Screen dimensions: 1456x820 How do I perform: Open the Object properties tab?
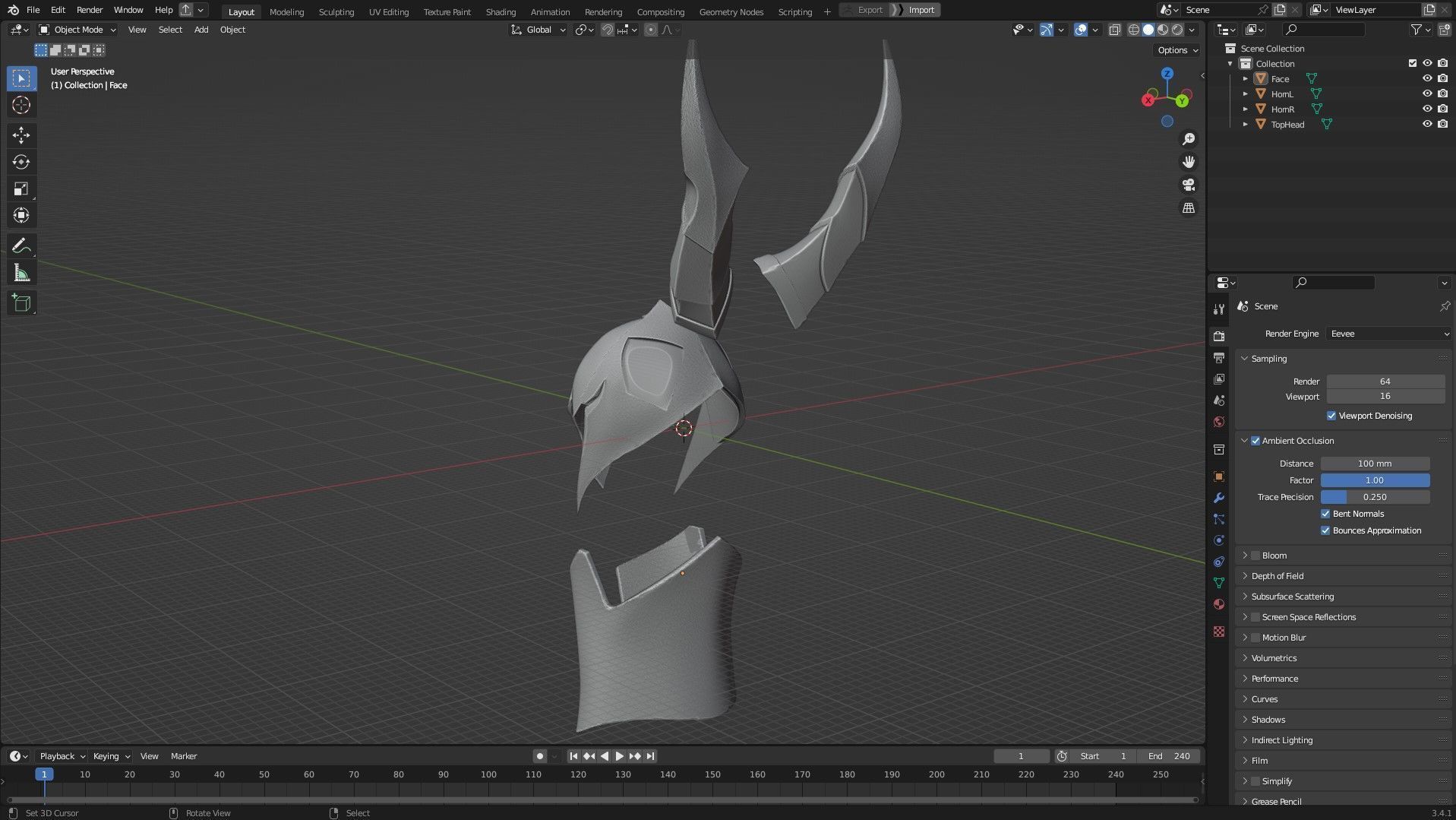1219,476
